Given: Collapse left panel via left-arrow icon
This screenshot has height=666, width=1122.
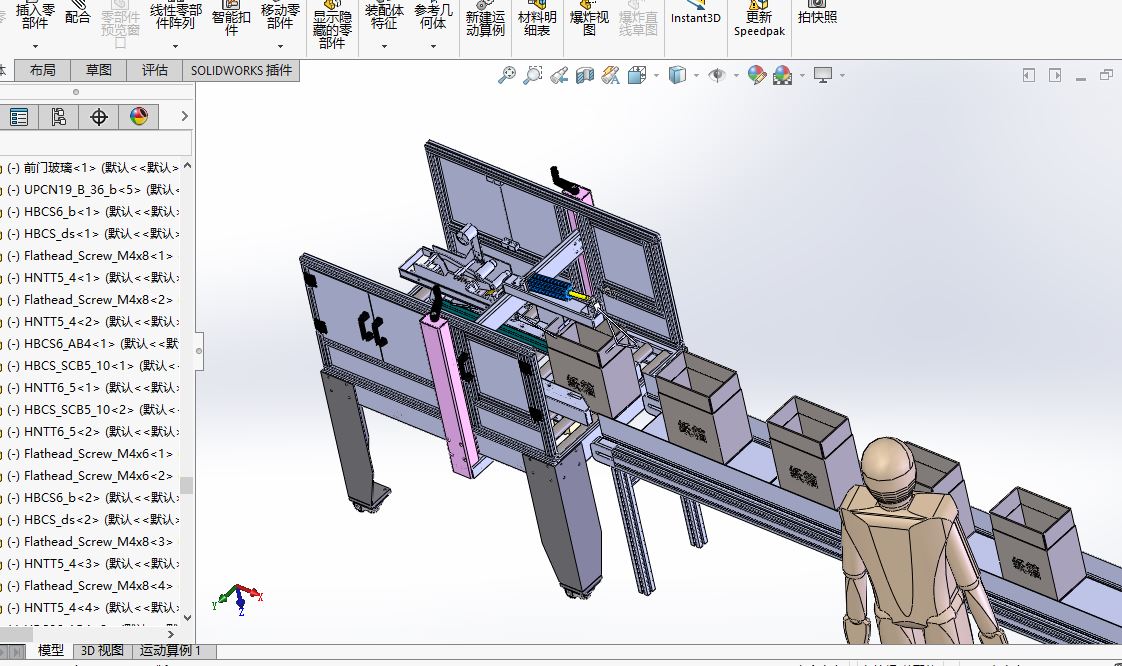Looking at the screenshot, I should [x=1028, y=75].
